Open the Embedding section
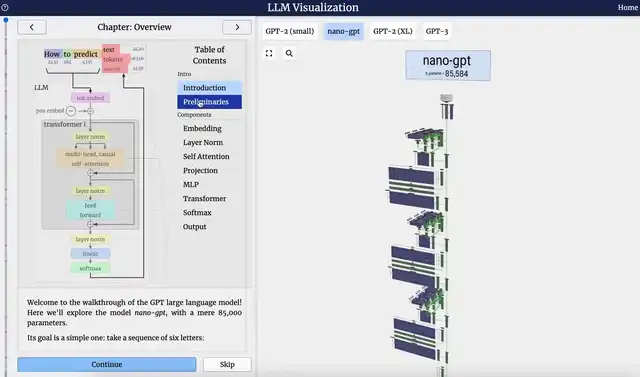The width and height of the screenshot is (640, 377). (202, 129)
